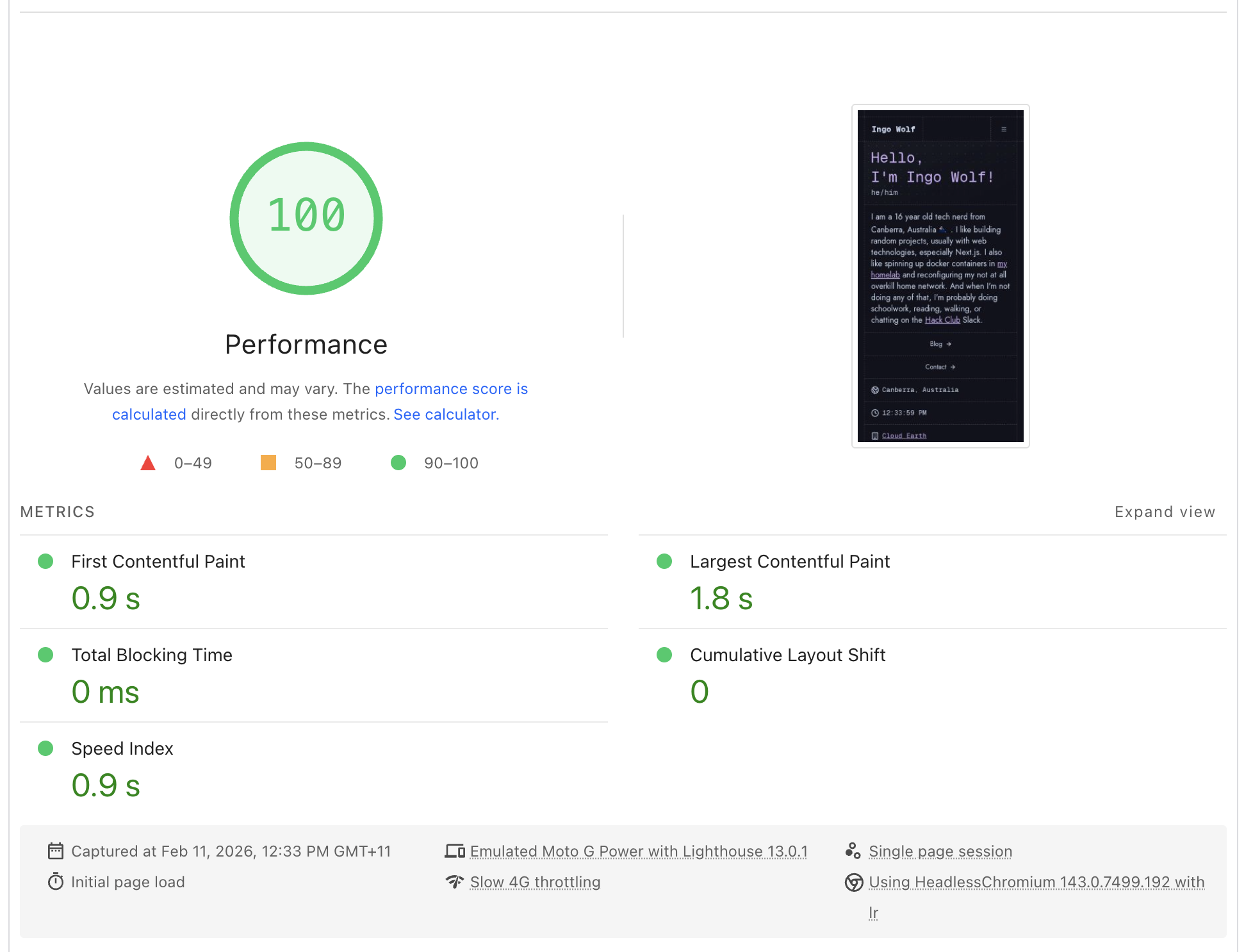
Task: Open the See calculator link
Action: click(446, 414)
